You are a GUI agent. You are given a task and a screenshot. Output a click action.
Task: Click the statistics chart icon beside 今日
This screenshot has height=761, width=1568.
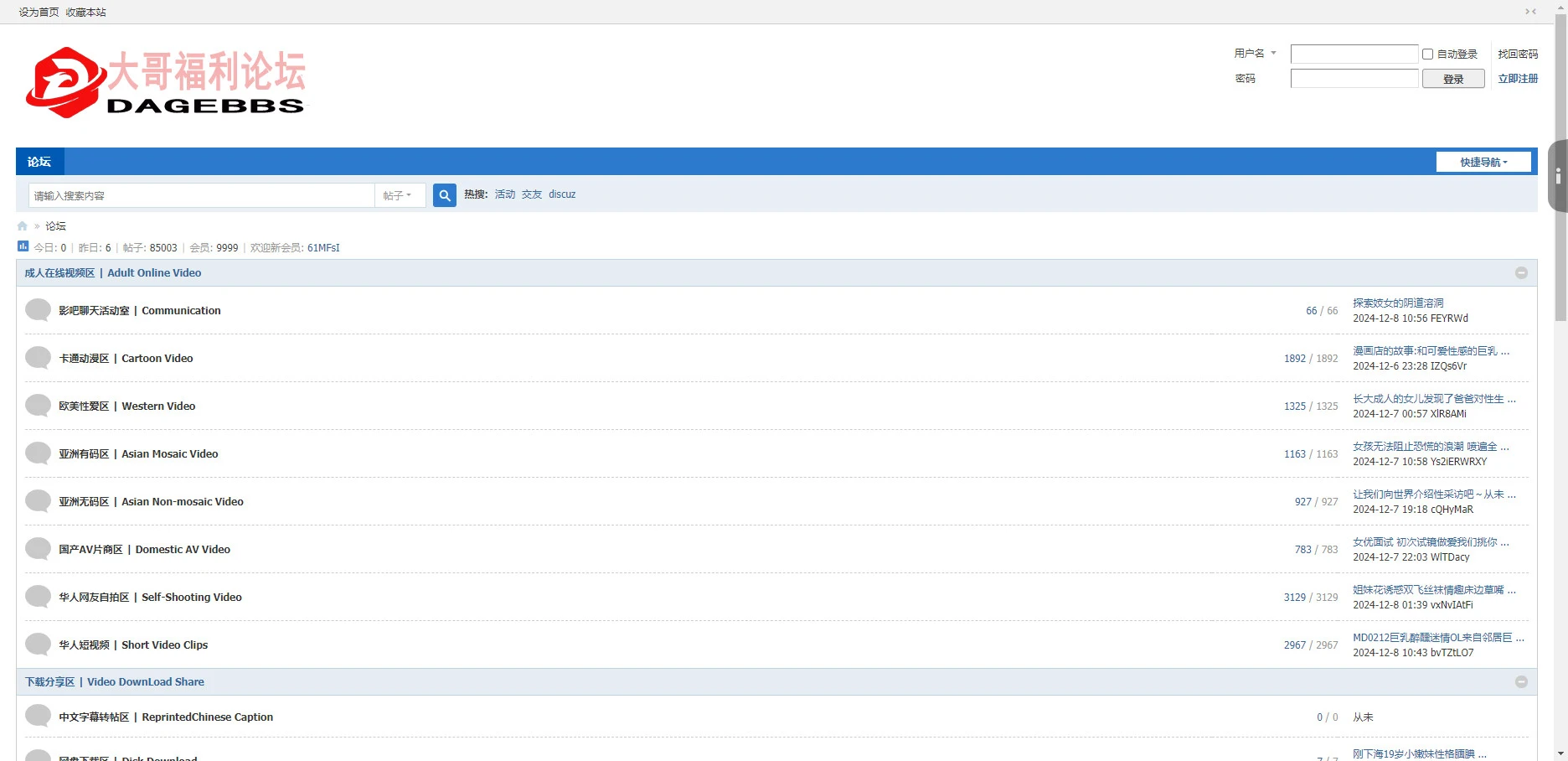pyautogui.click(x=23, y=246)
